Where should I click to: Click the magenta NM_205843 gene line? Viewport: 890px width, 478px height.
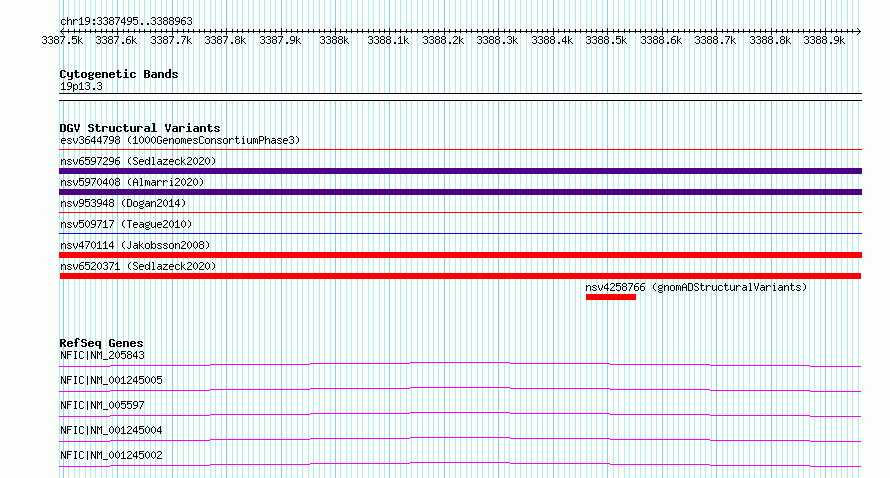pos(460,364)
